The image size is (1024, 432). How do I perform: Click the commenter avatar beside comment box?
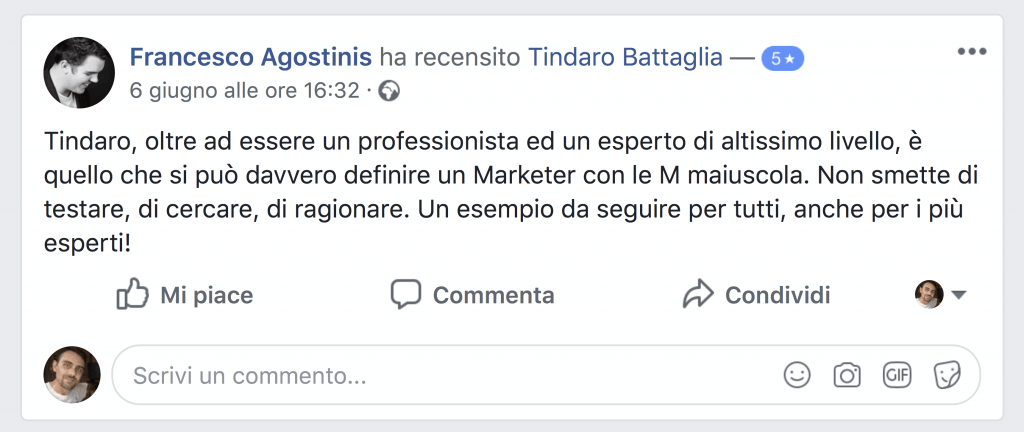point(72,375)
